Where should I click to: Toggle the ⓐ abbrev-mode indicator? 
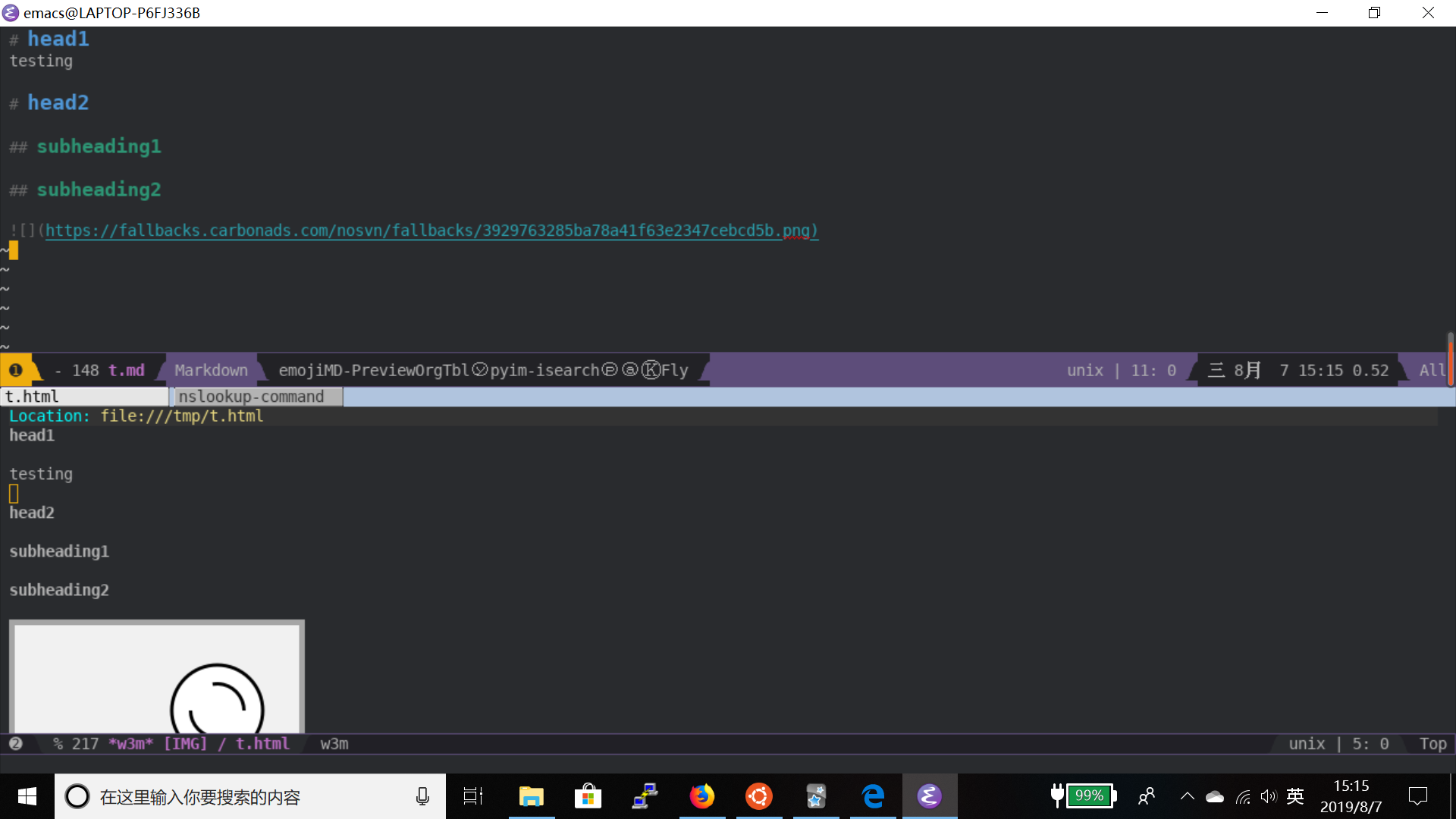tap(631, 370)
